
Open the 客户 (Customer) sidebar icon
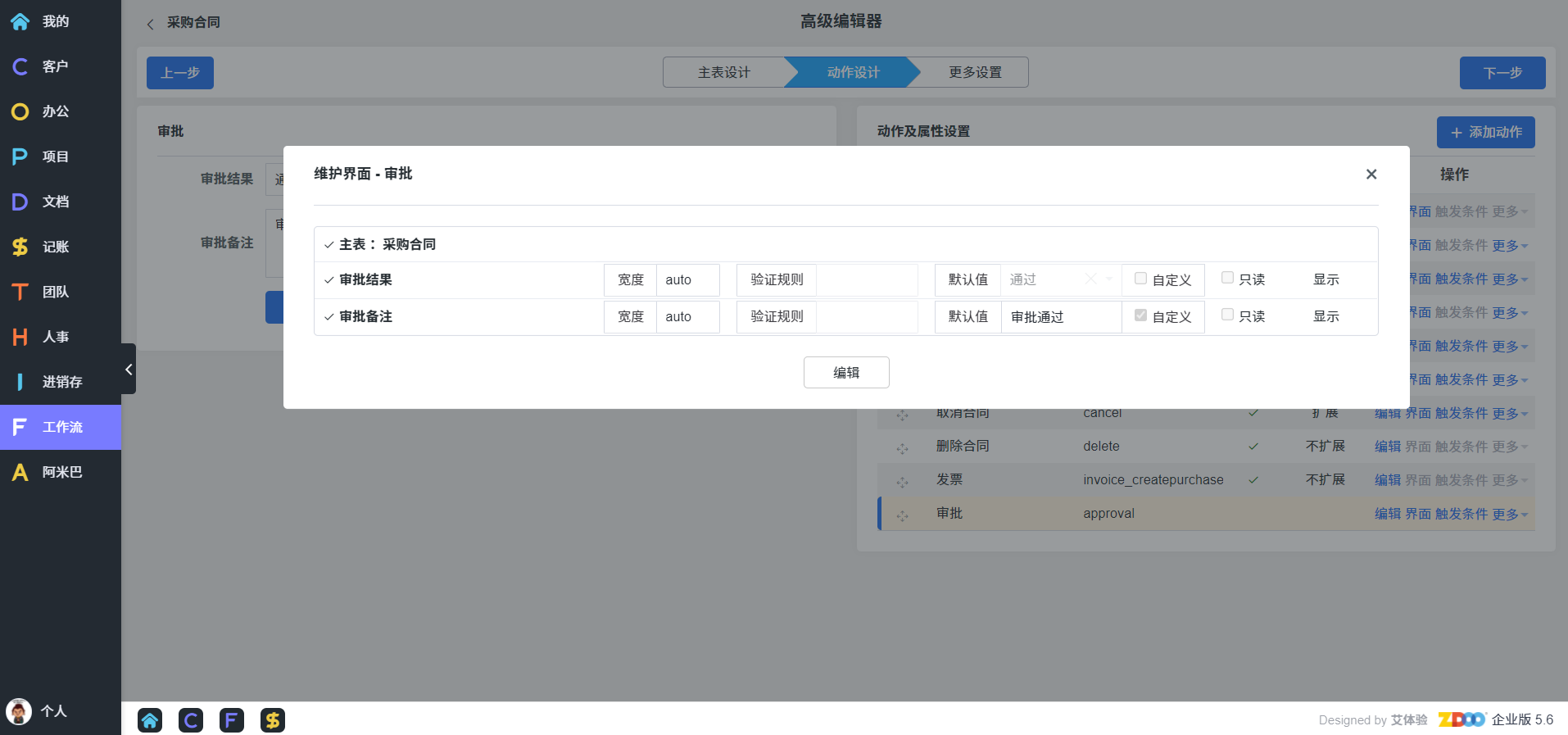coord(20,66)
